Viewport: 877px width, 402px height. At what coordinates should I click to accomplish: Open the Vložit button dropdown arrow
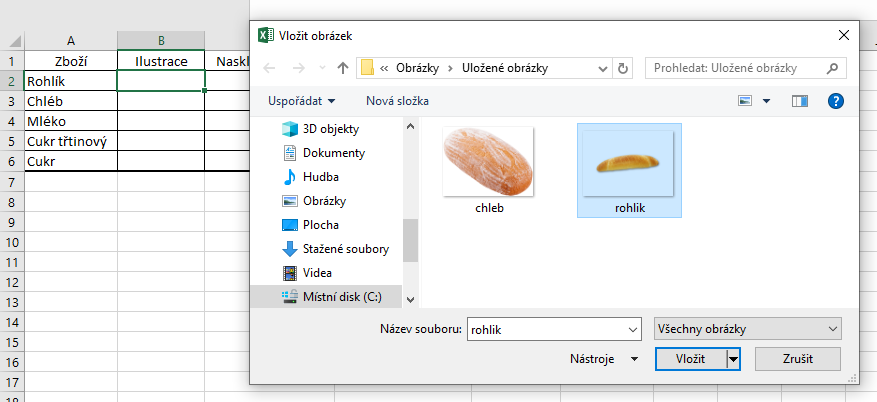click(733, 360)
